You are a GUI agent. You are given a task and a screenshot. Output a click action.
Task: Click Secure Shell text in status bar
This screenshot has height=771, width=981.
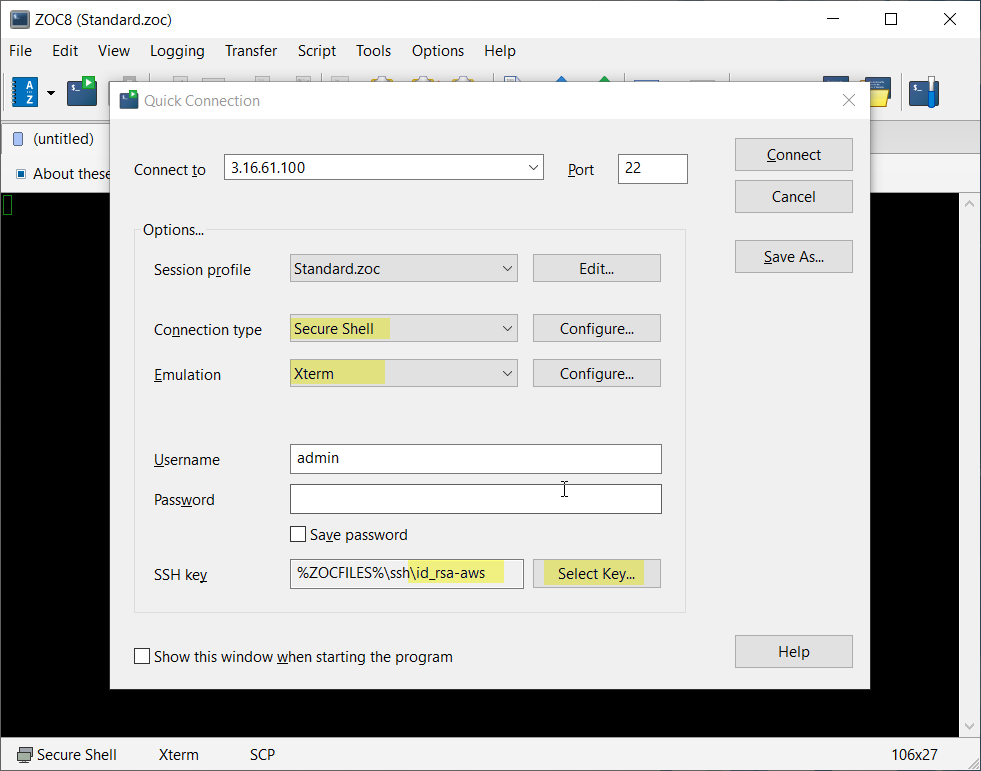[76, 755]
